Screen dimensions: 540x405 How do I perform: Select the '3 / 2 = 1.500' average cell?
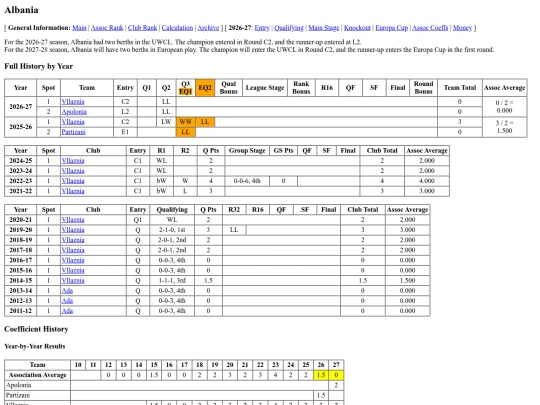click(x=505, y=127)
